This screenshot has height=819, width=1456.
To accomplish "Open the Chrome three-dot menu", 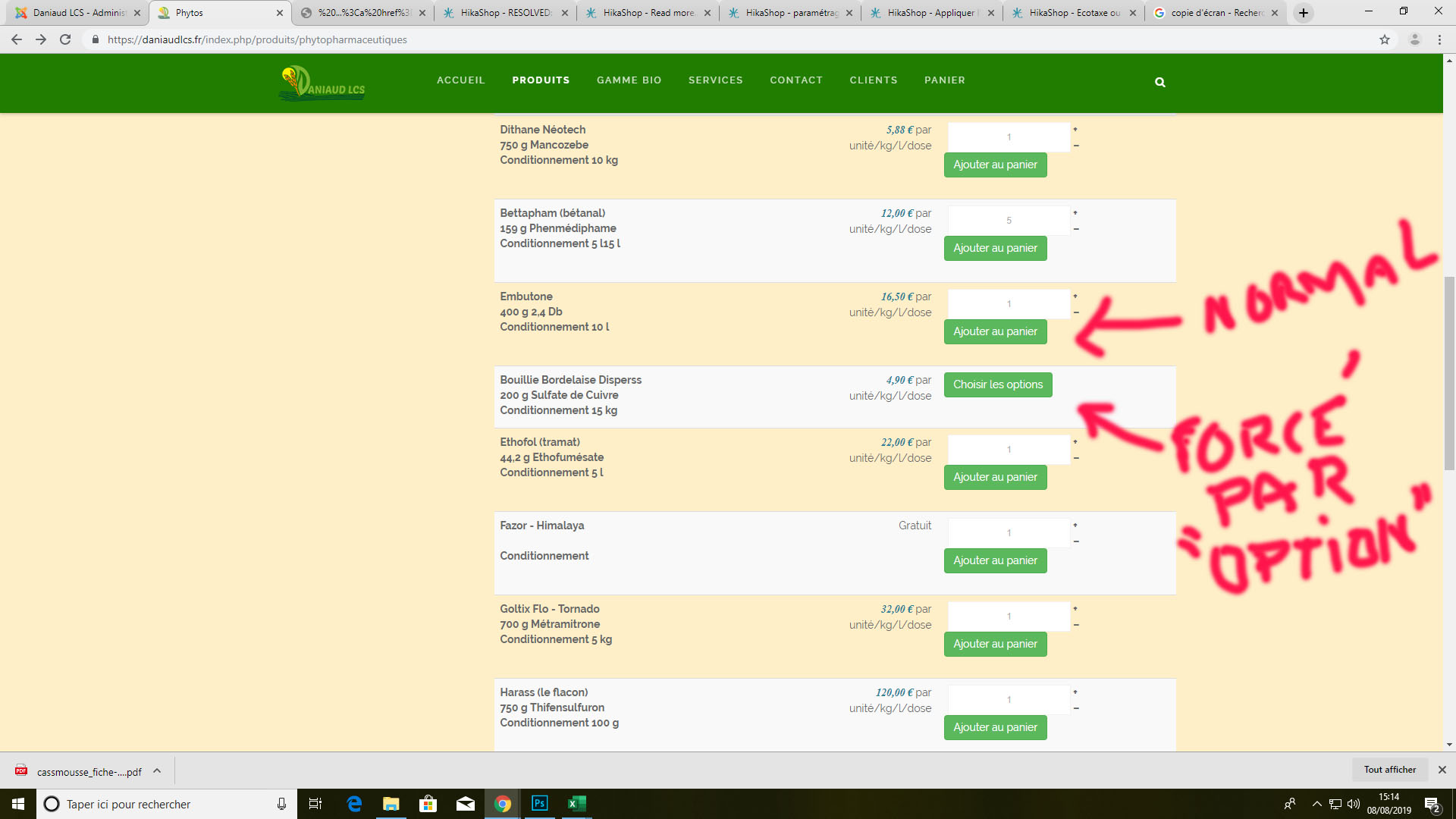I will 1439,39.
